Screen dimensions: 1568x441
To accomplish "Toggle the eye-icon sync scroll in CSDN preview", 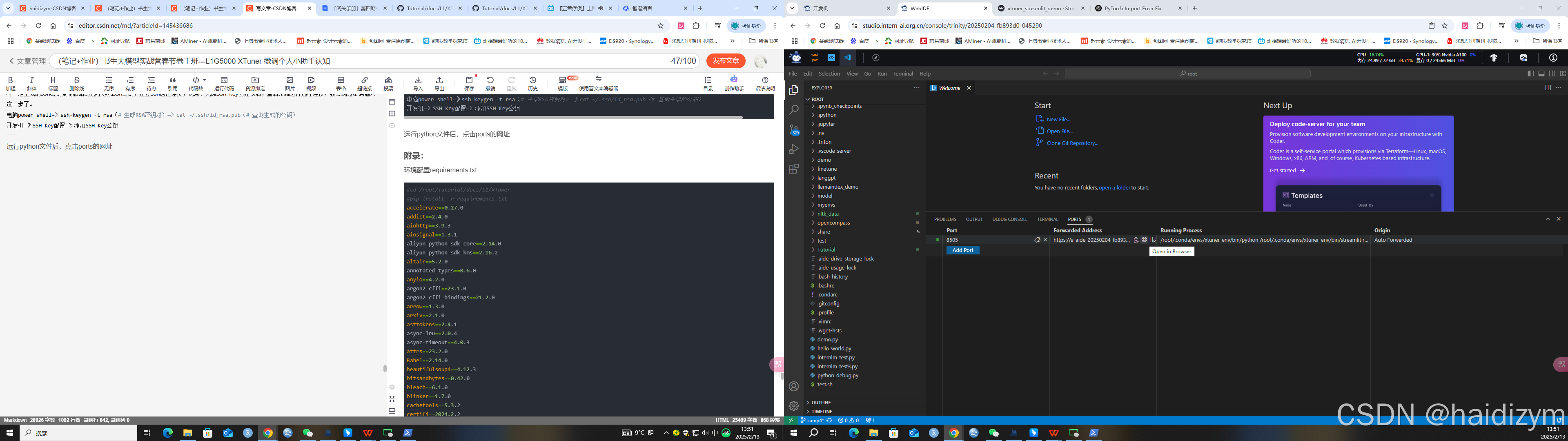I will point(392,125).
